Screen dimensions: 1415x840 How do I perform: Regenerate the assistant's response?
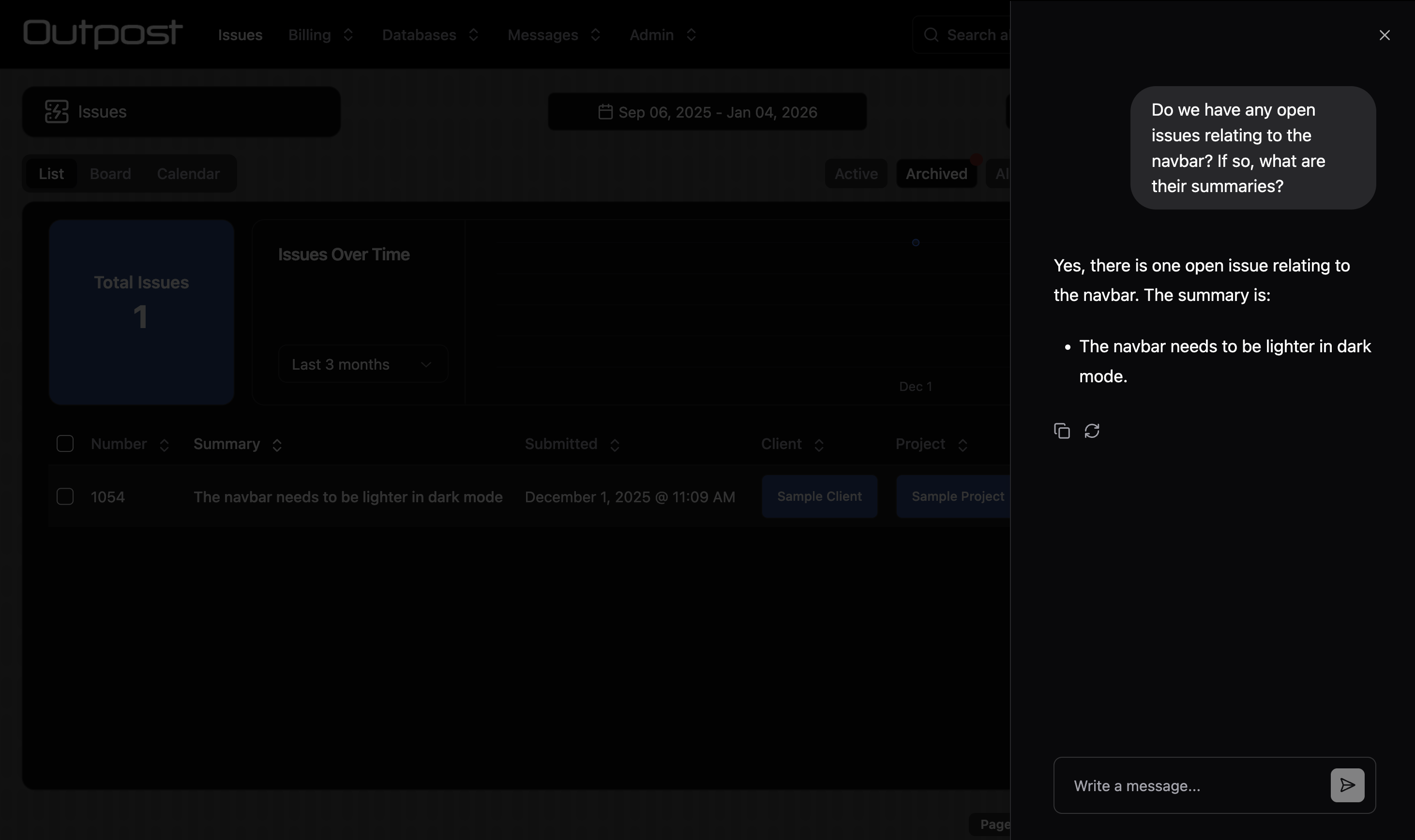click(x=1092, y=431)
